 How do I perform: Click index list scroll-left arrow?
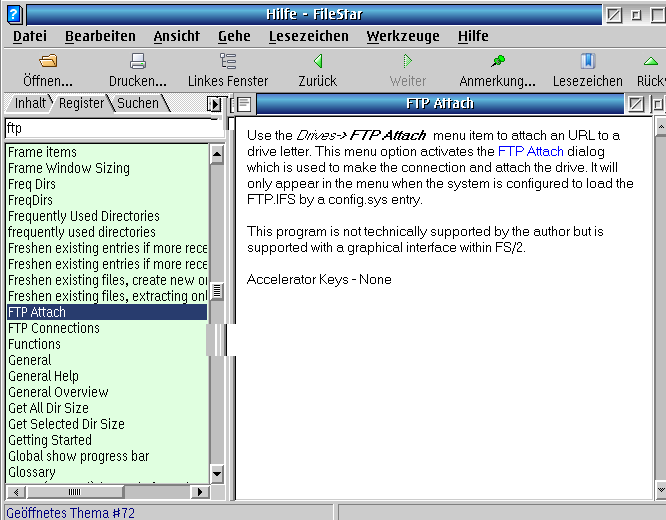point(16,492)
